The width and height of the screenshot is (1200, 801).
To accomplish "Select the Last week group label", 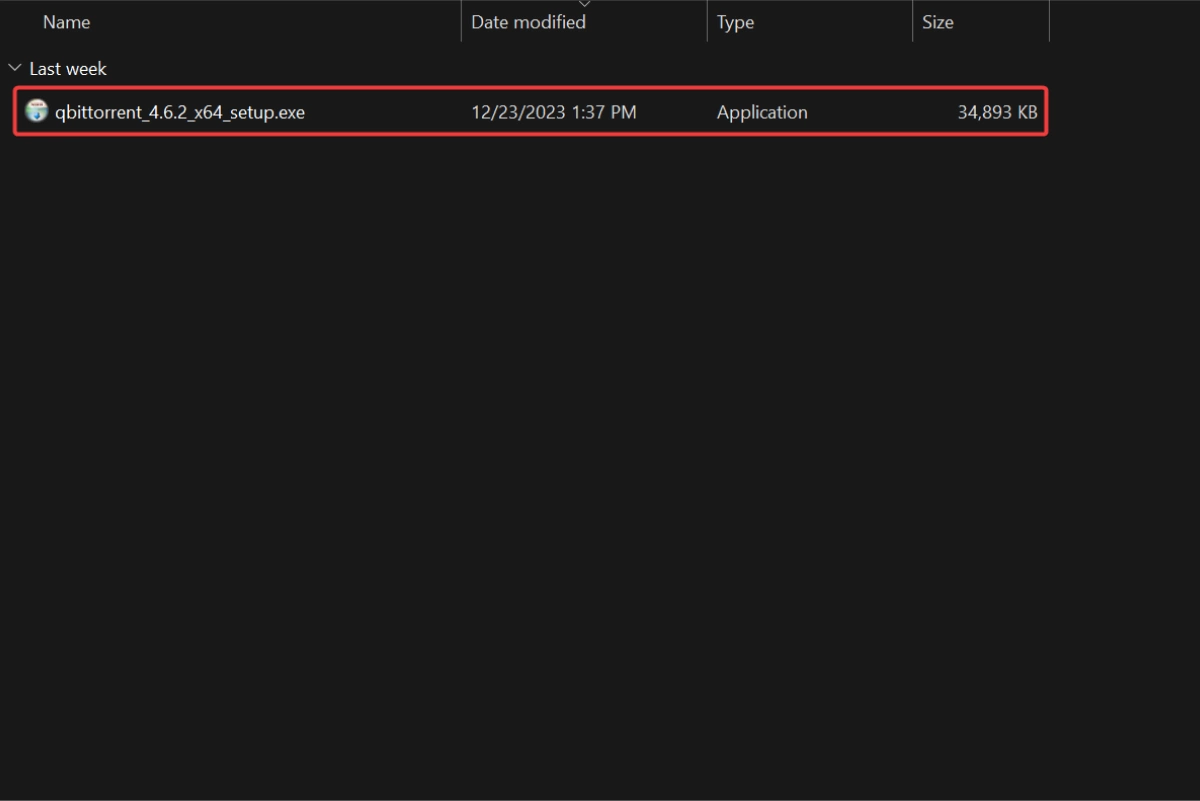I will [x=68, y=69].
